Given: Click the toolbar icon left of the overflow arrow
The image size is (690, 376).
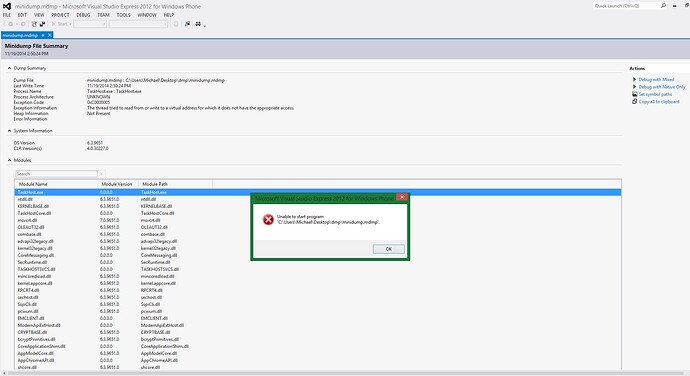Looking at the screenshot, I should point(198,24).
